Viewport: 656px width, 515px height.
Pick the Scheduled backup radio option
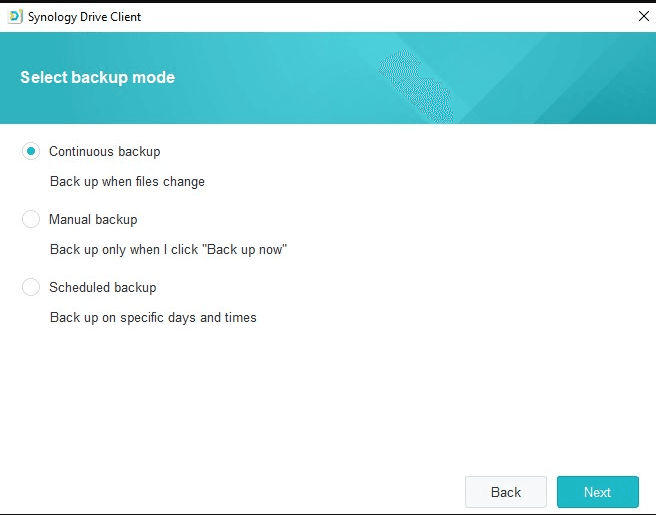[x=31, y=287]
